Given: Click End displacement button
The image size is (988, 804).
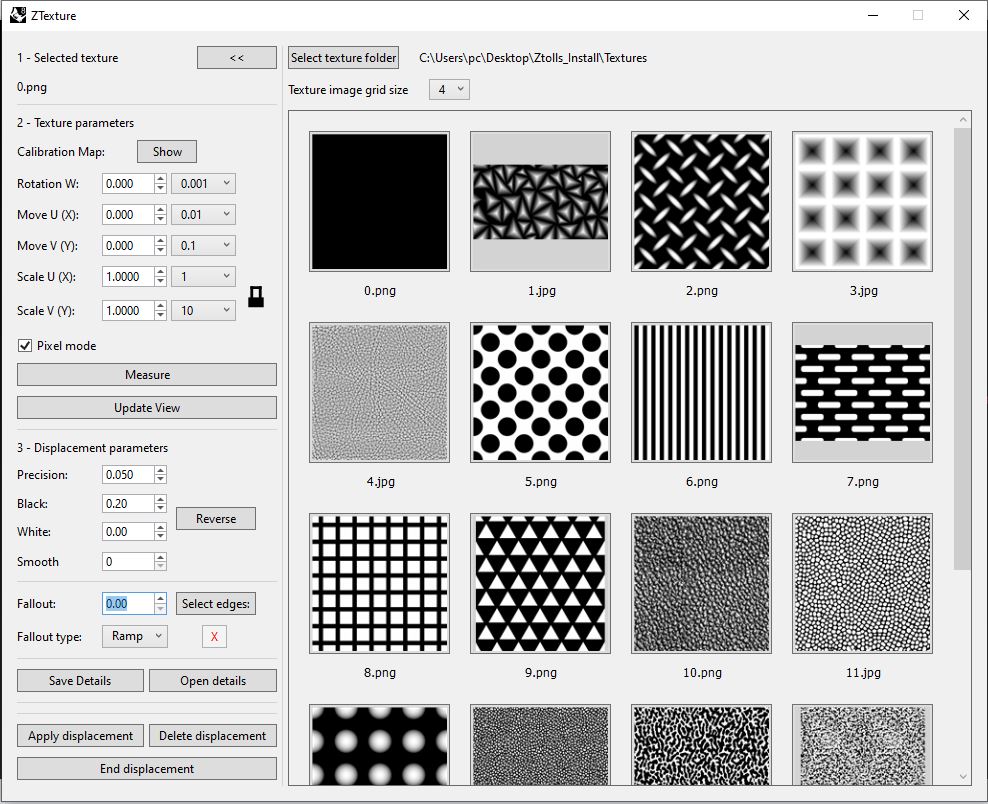Looking at the screenshot, I should [x=147, y=769].
